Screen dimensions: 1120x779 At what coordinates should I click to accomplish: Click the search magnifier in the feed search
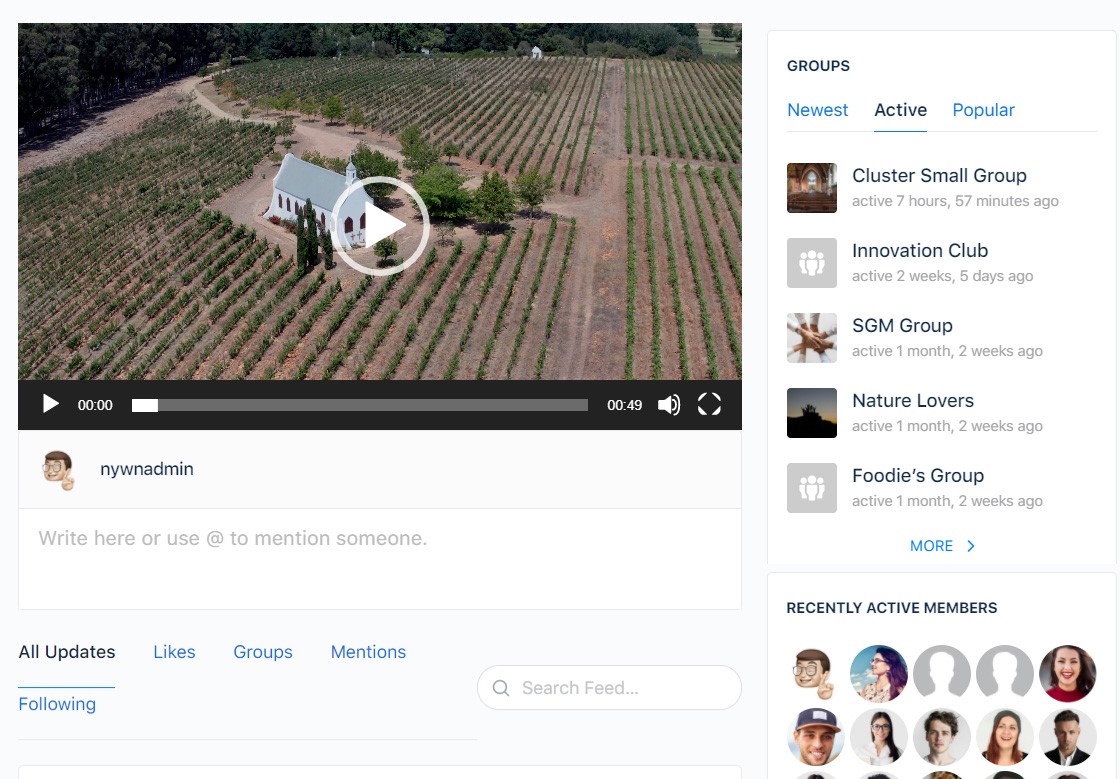(501, 688)
